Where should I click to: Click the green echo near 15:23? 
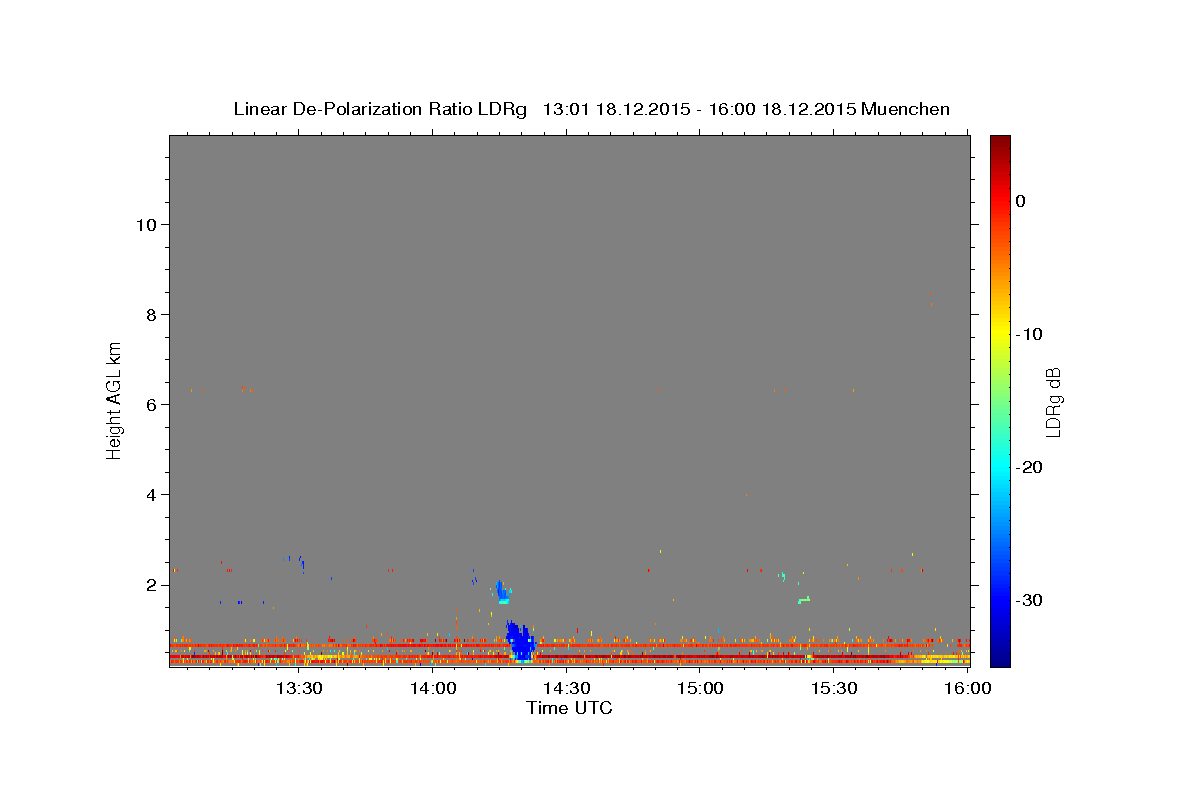point(804,600)
